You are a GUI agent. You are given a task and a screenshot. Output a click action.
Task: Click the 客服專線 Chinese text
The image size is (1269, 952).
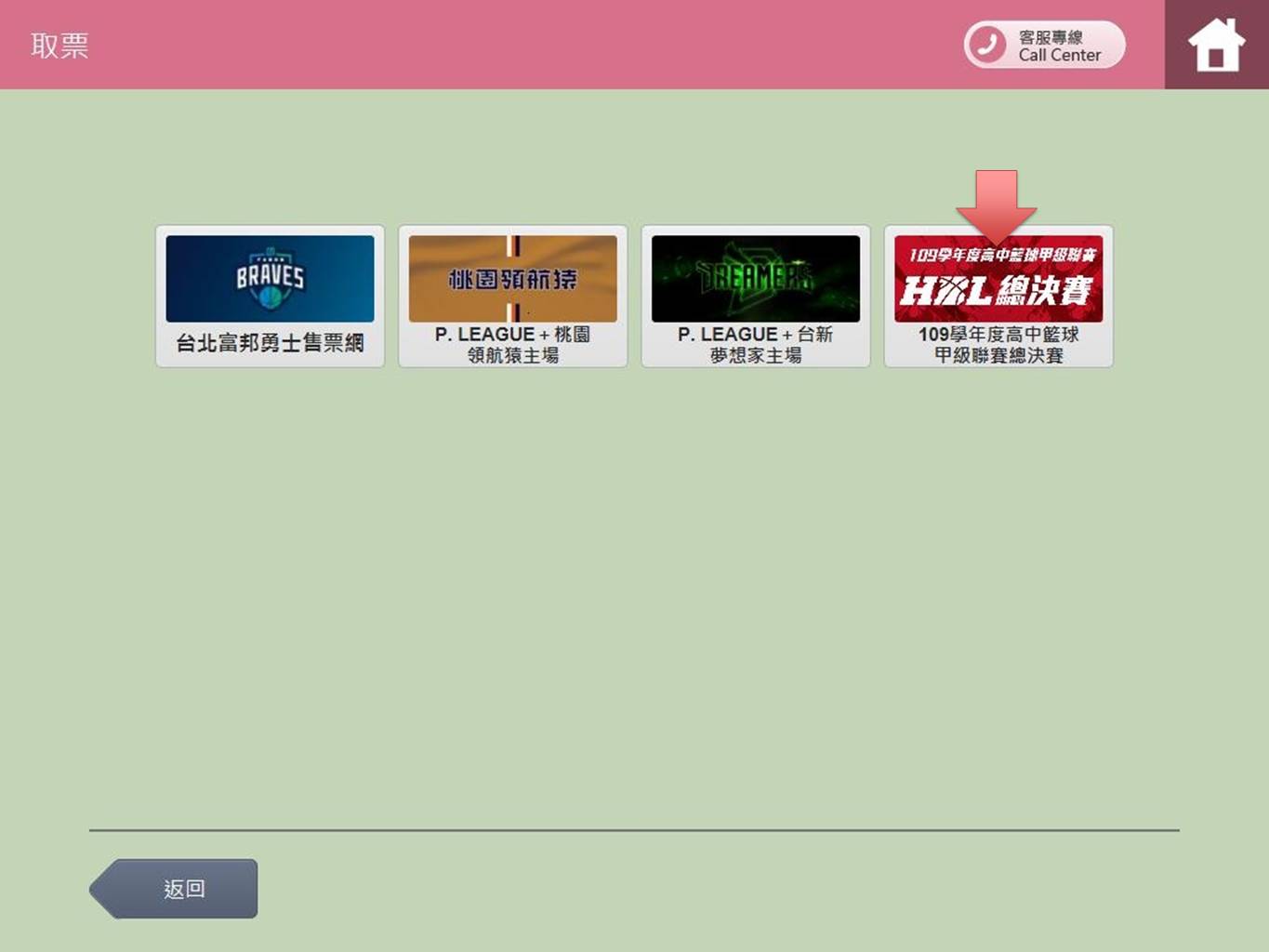point(1051,37)
